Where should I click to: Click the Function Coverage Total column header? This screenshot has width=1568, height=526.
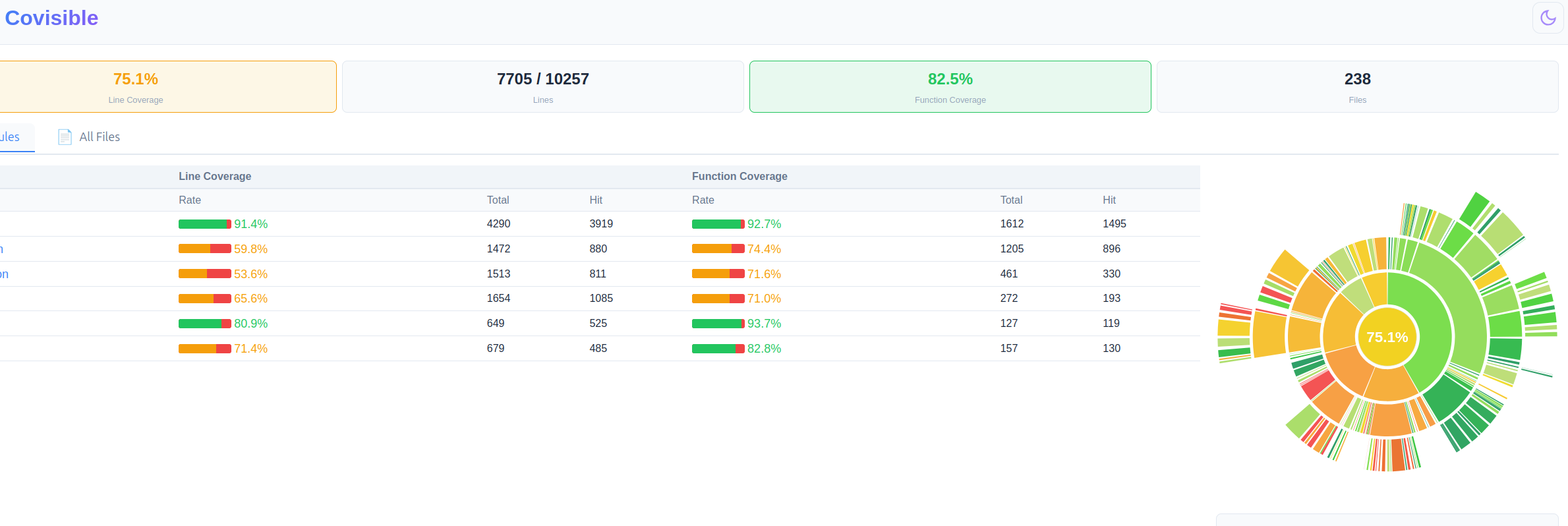tap(1011, 200)
